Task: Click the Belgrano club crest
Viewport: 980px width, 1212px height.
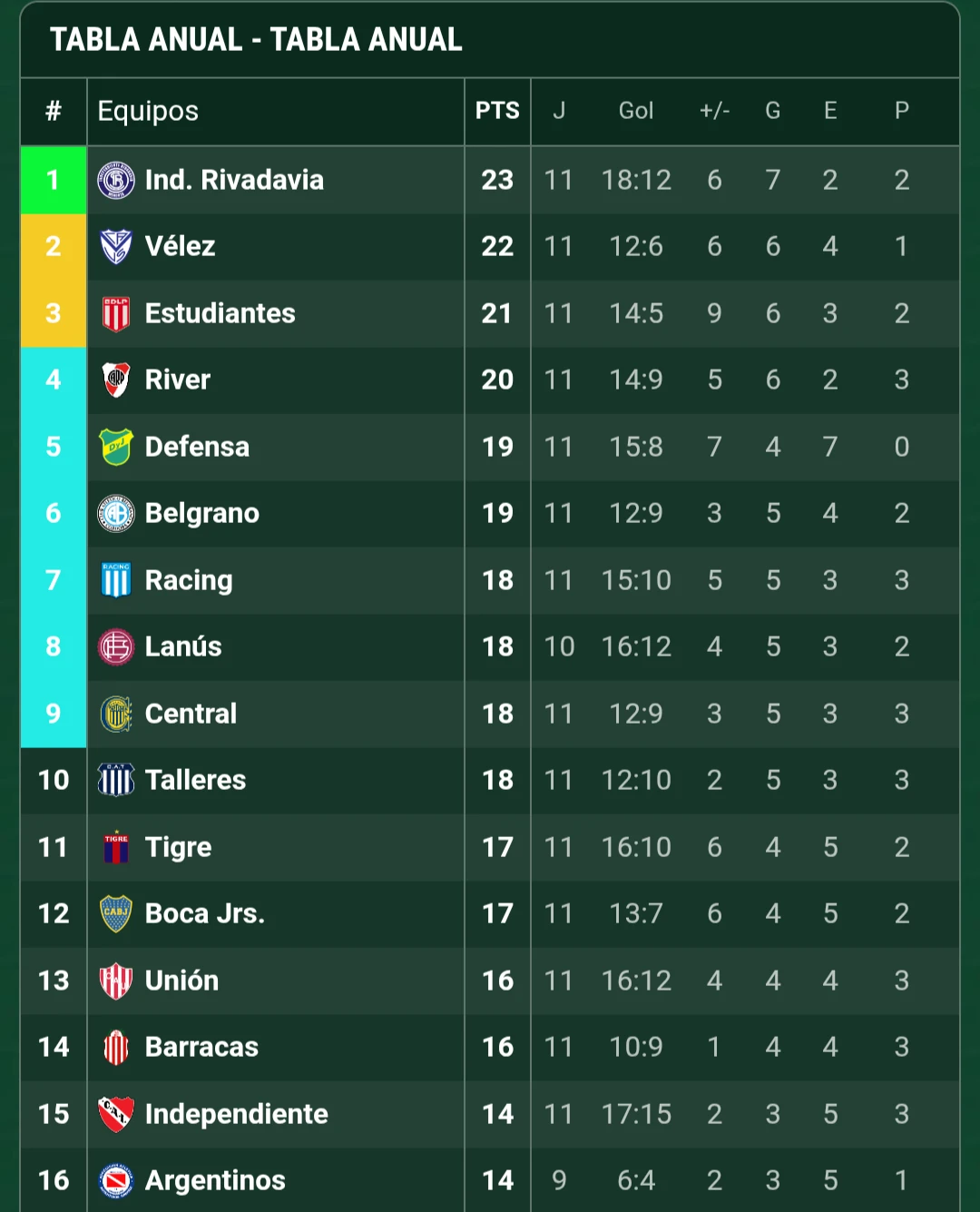Action: coord(114,513)
